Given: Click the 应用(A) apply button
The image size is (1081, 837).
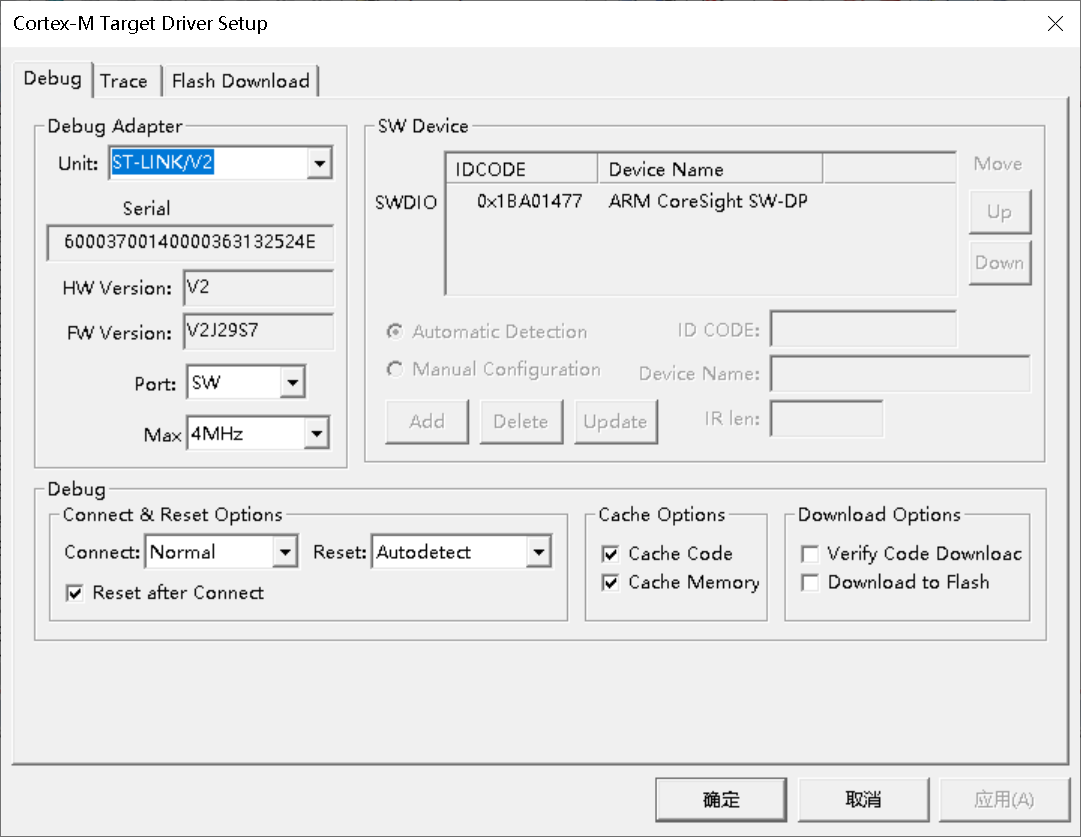Looking at the screenshot, I should pyautogui.click(x=1004, y=800).
